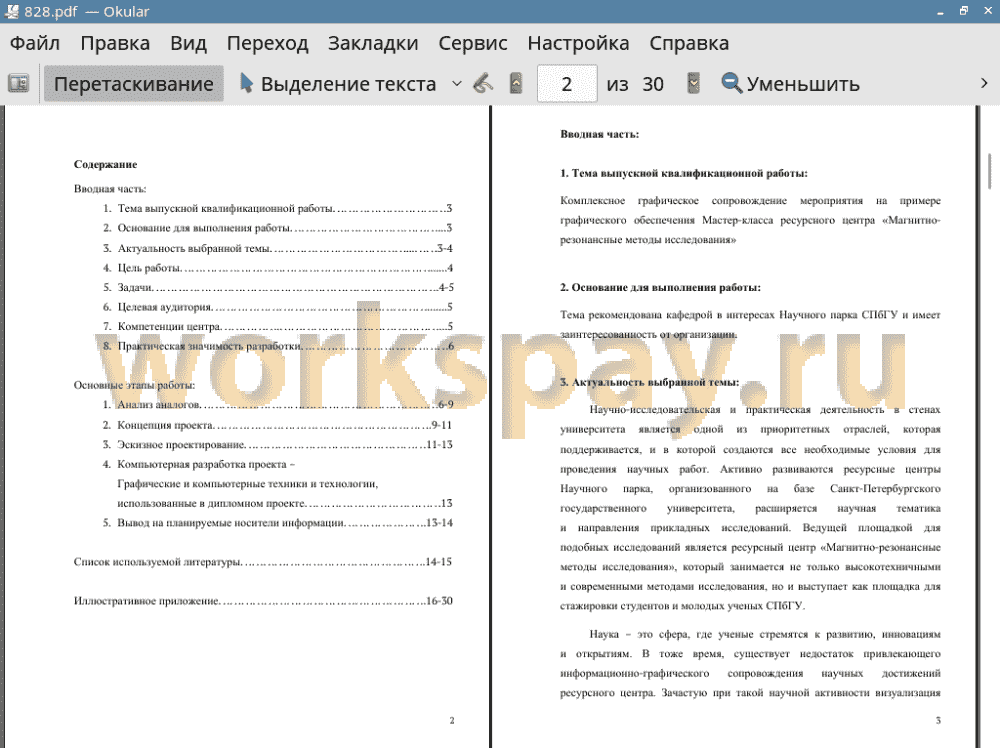Toggle the sidebar panel icon
Image resolution: width=1000 pixels, height=748 pixels.
tap(18, 84)
